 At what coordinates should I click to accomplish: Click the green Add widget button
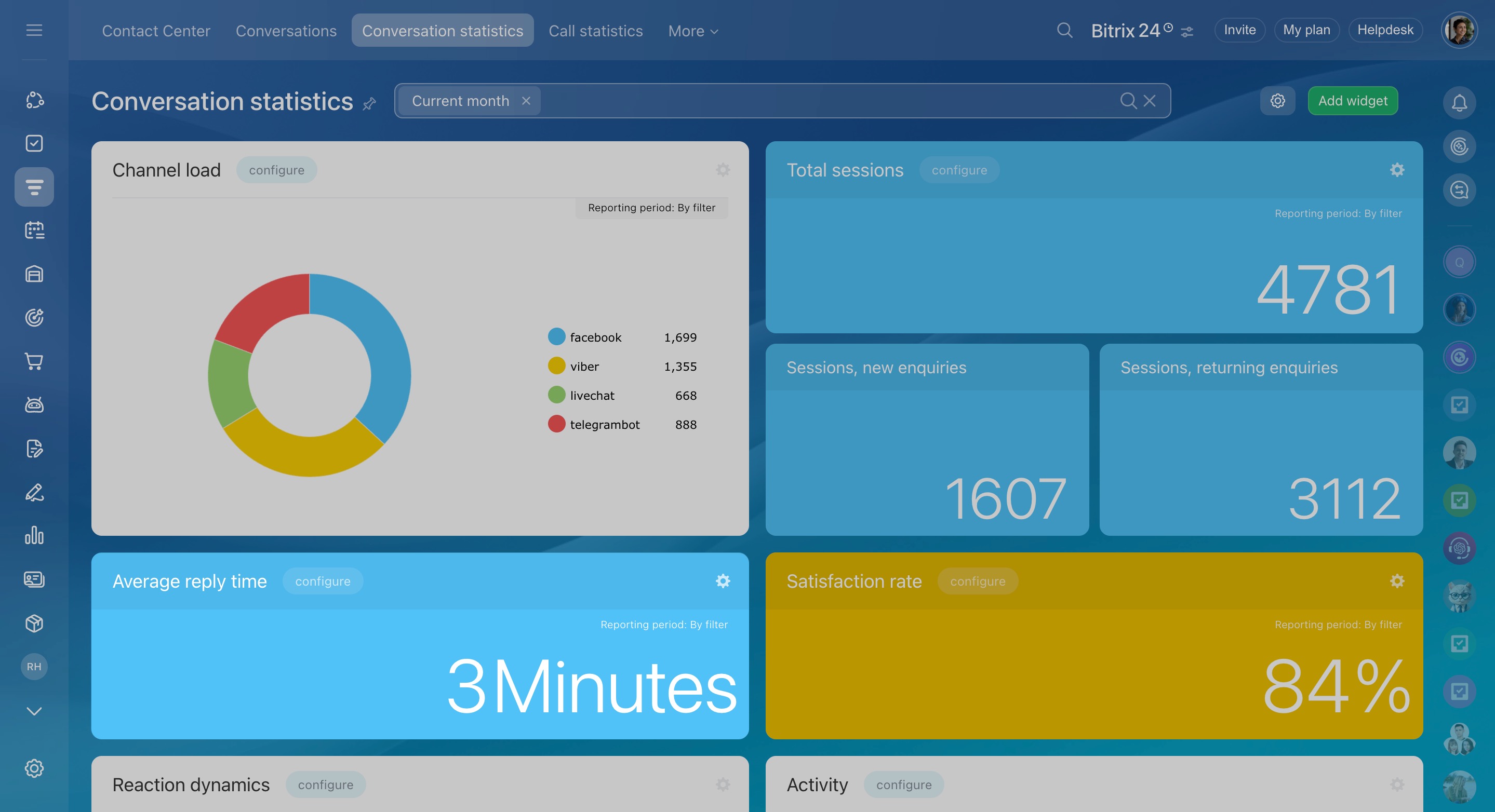(1352, 101)
